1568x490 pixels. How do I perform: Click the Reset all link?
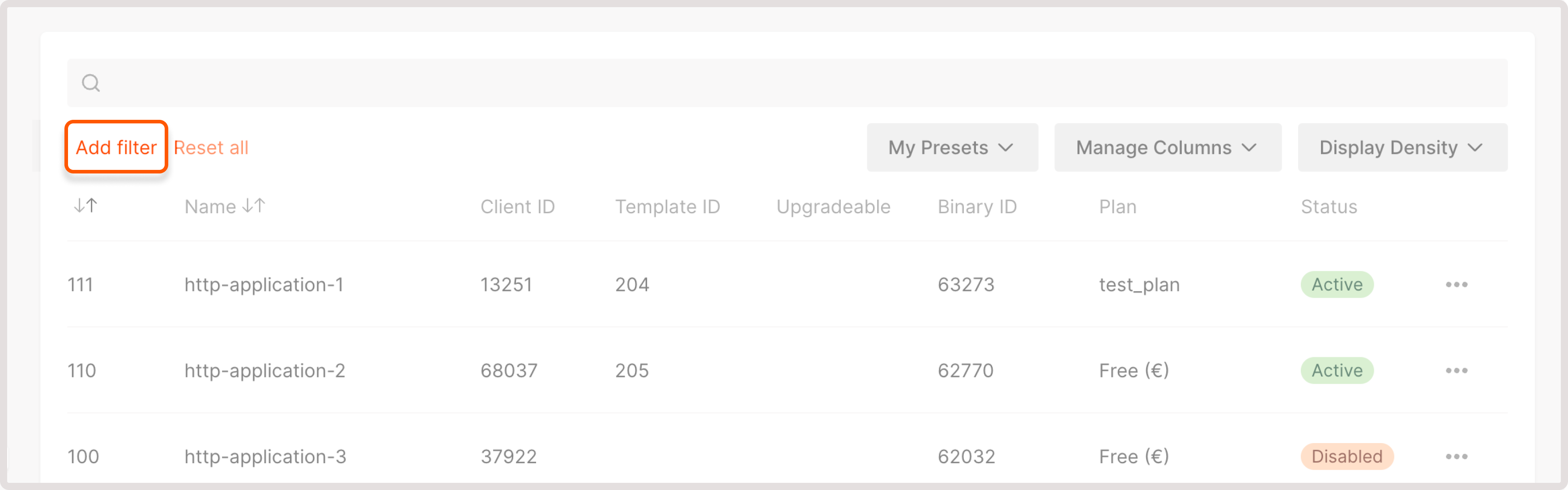[211, 148]
